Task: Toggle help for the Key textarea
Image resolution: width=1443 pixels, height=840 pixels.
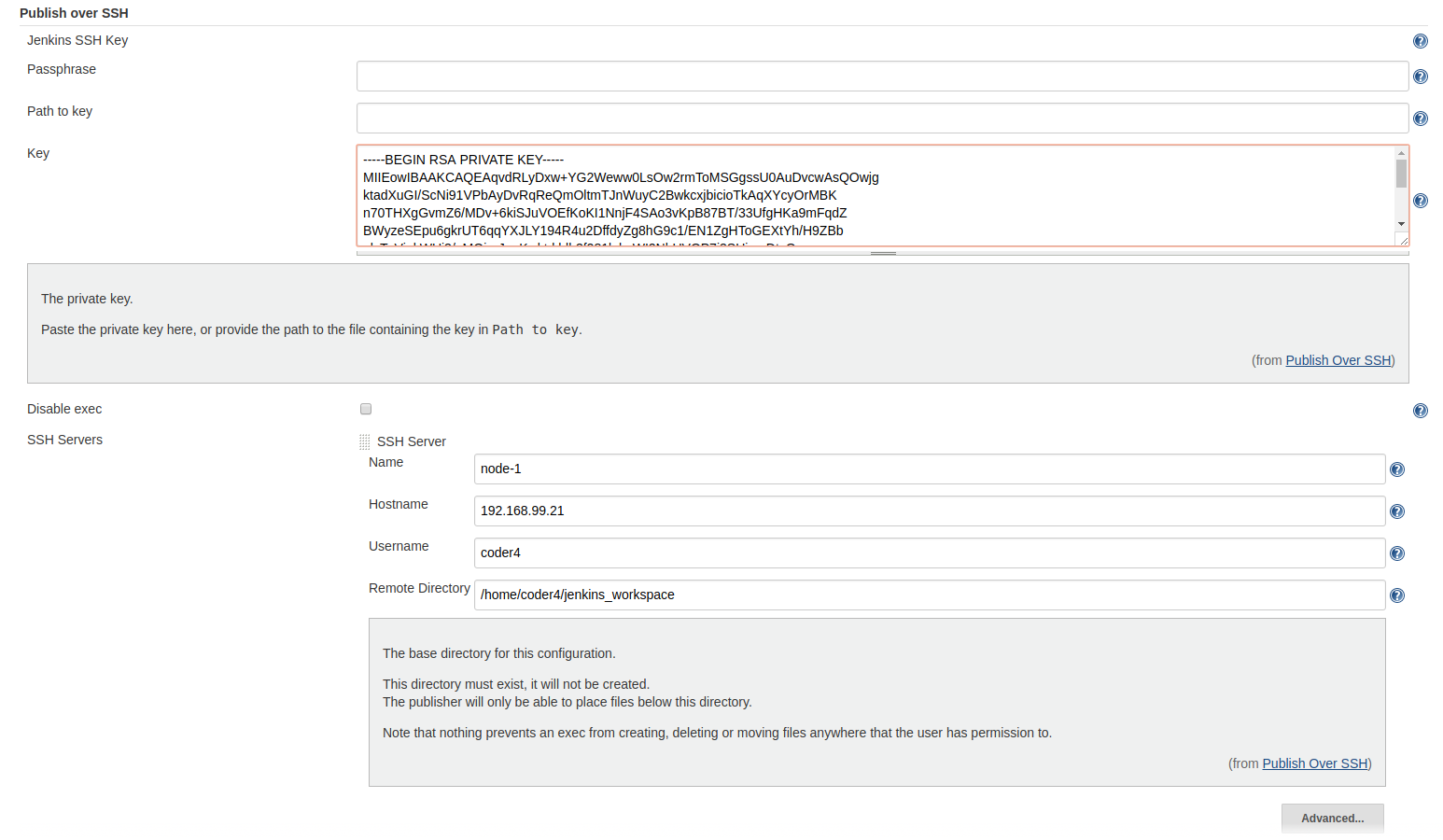Action: click(x=1420, y=201)
